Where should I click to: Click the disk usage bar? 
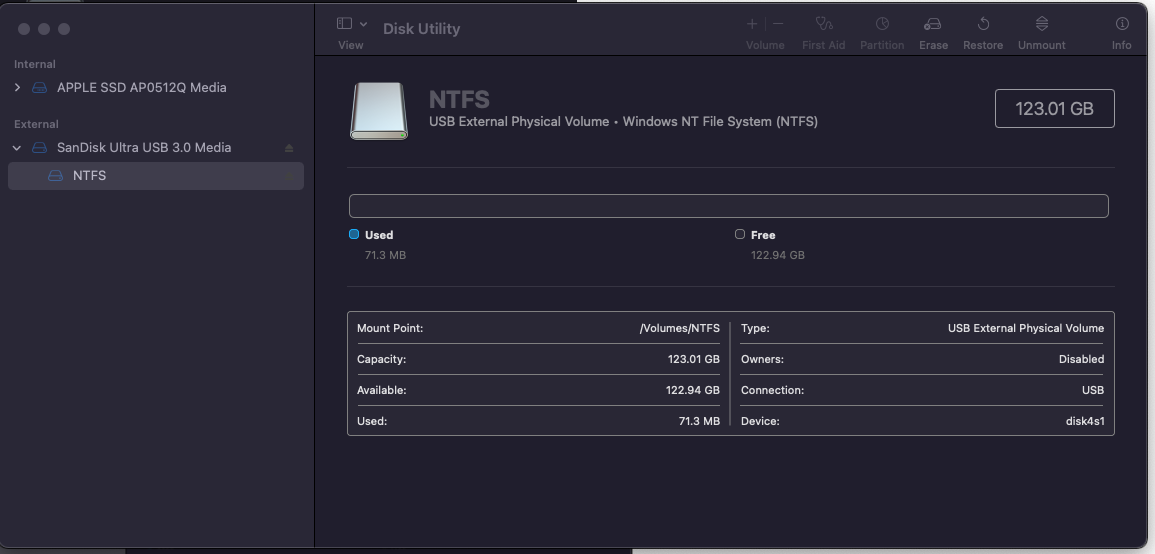point(729,206)
